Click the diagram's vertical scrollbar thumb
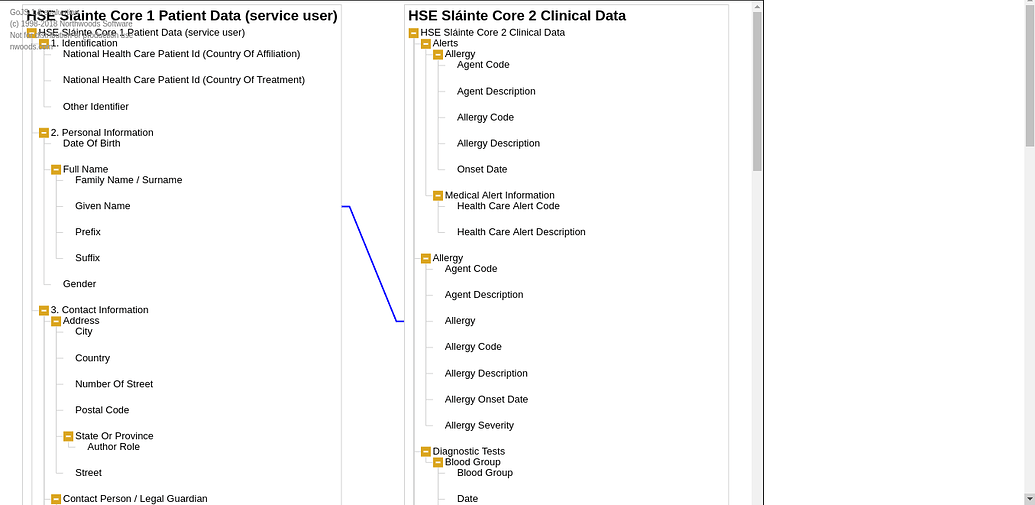 pyautogui.click(x=757, y=91)
